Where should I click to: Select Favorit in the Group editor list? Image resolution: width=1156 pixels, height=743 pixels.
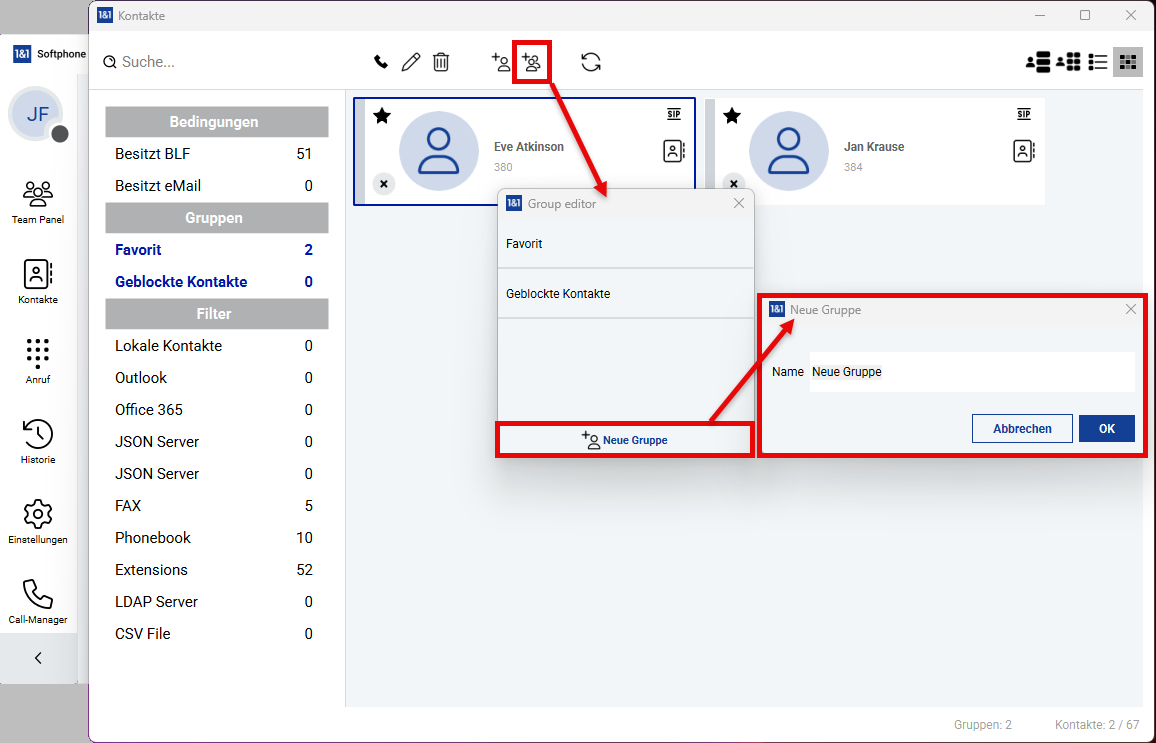click(625, 244)
